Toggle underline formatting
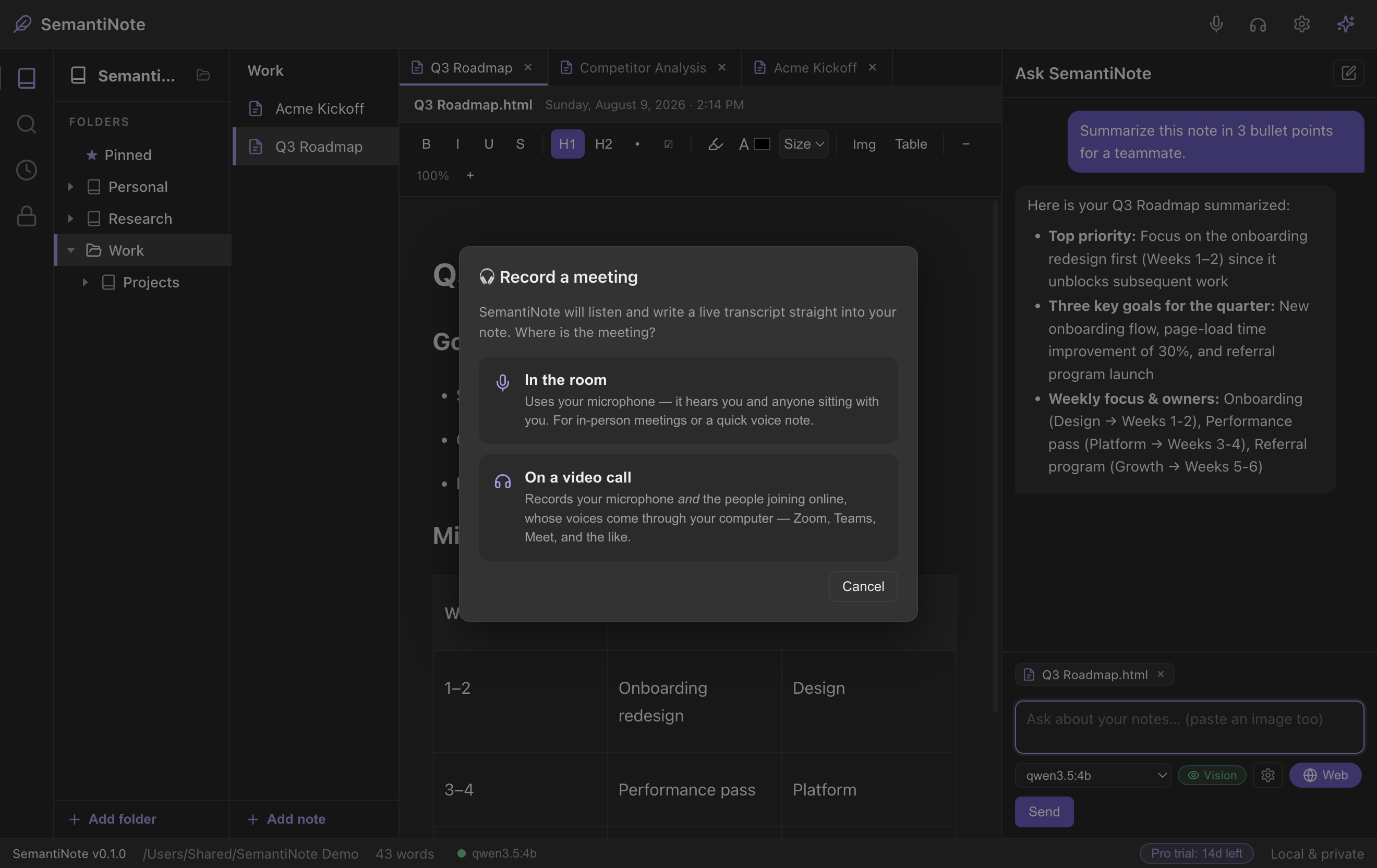 click(488, 144)
